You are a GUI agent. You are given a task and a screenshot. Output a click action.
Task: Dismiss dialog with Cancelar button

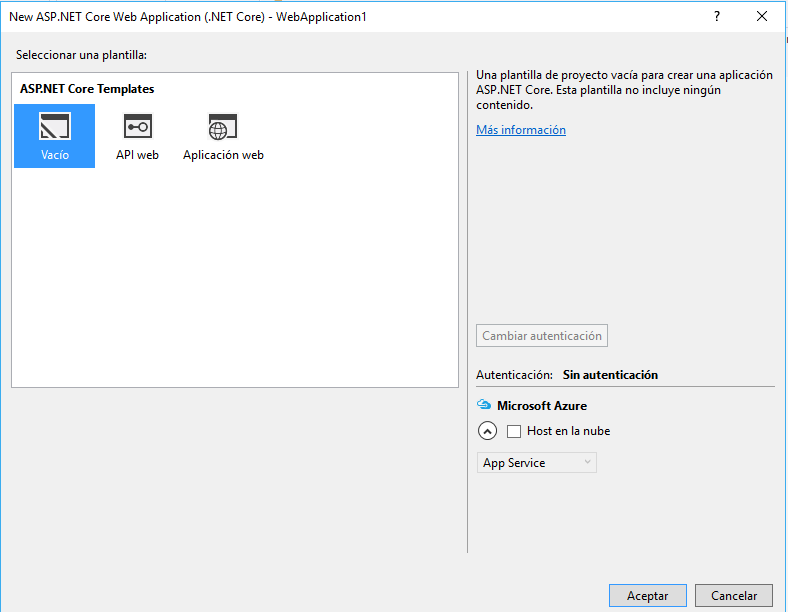734,595
